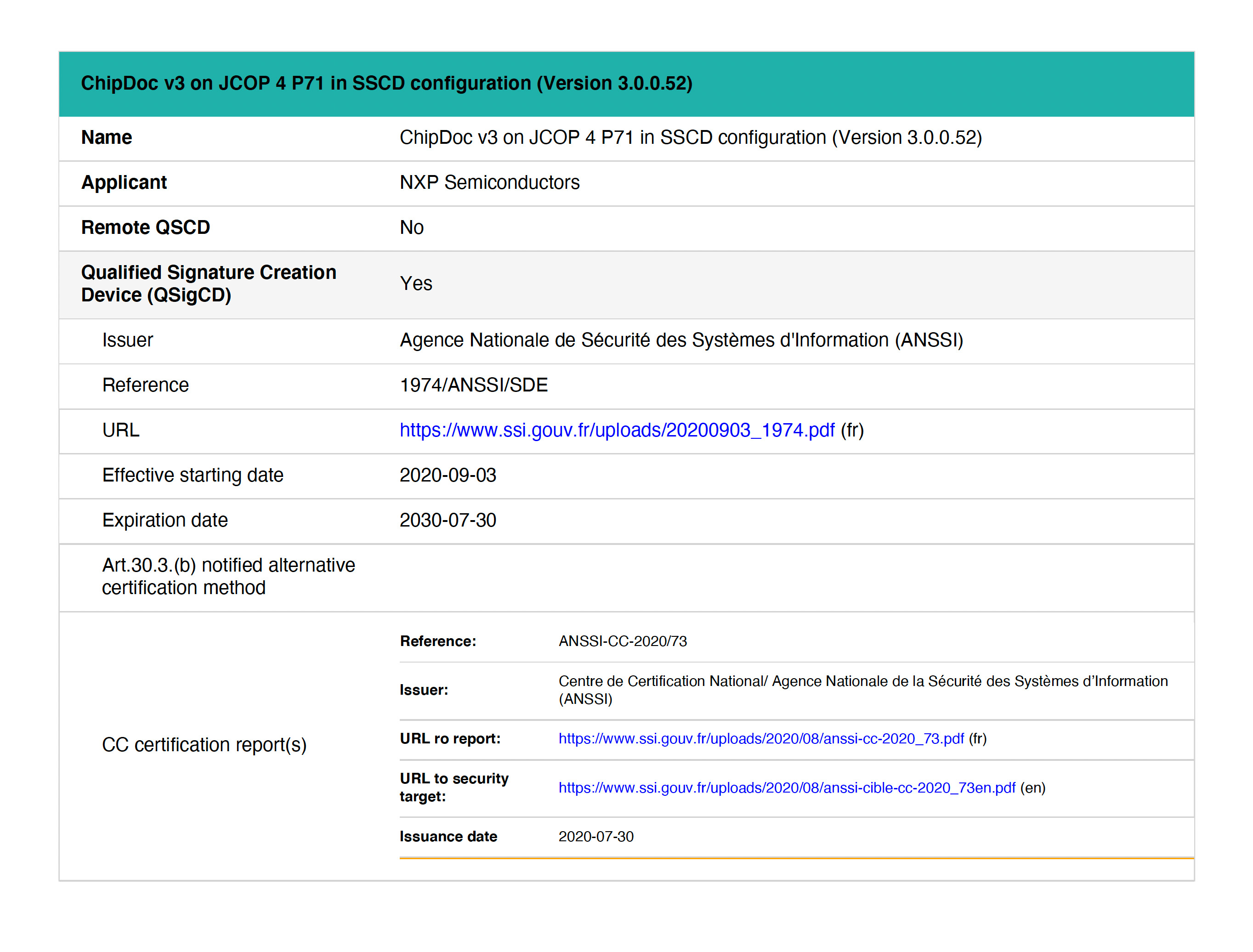
Task: Click the teal ChipDoc v3 title header
Action: pos(386,83)
